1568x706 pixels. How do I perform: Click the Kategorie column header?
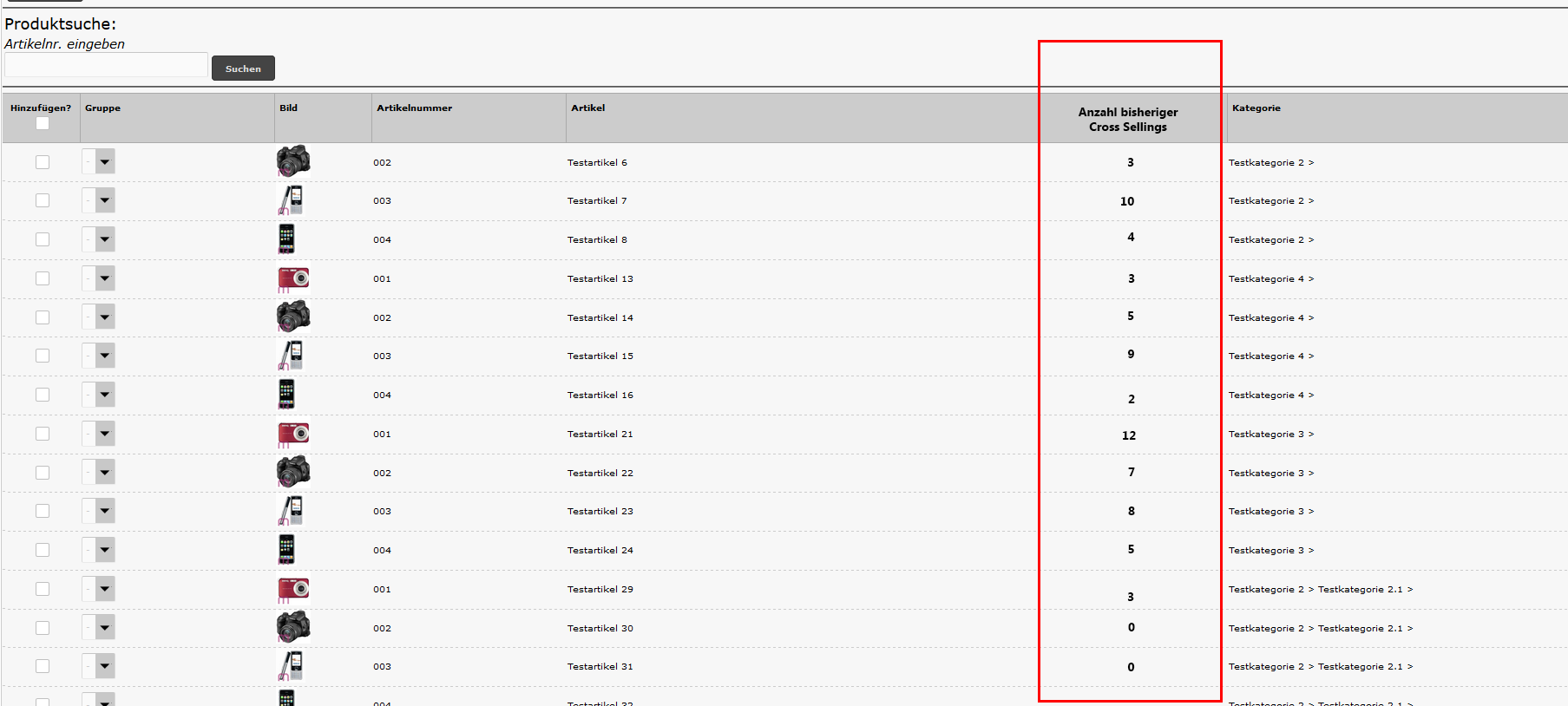click(x=1256, y=108)
